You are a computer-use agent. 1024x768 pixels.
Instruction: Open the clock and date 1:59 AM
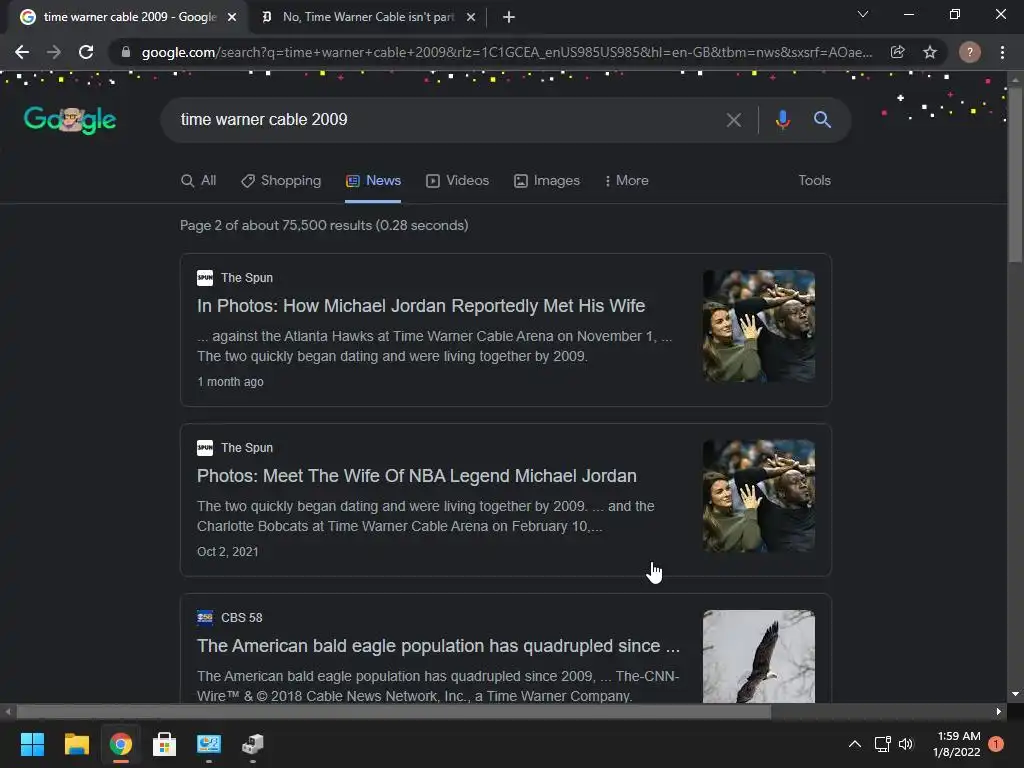957,744
